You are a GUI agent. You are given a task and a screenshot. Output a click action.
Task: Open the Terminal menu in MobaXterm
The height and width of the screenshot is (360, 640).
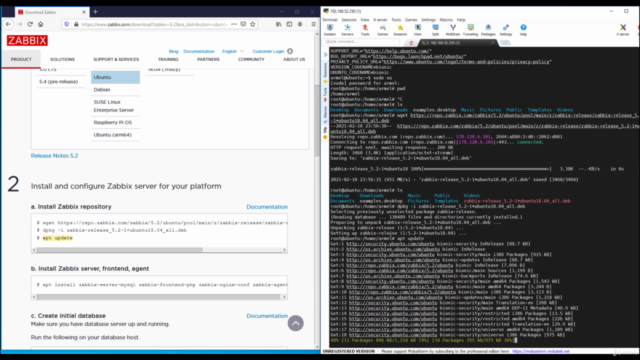[330, 20]
